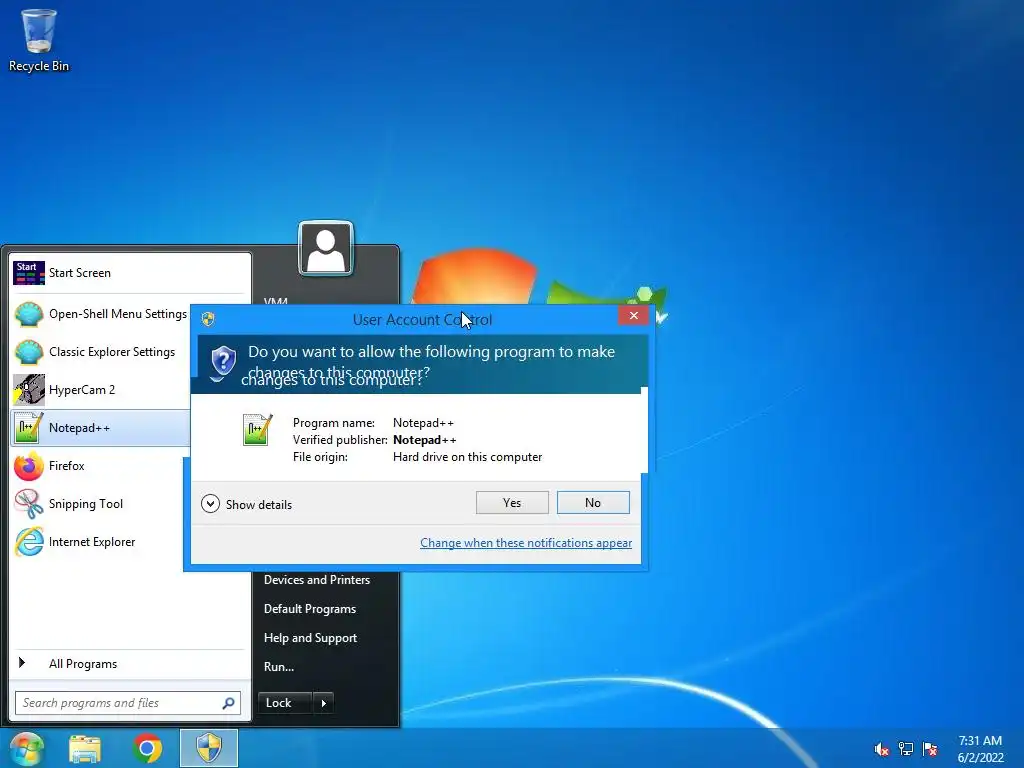
Task: Open Open-Shell Menu Settings entry
Action: pos(99,314)
